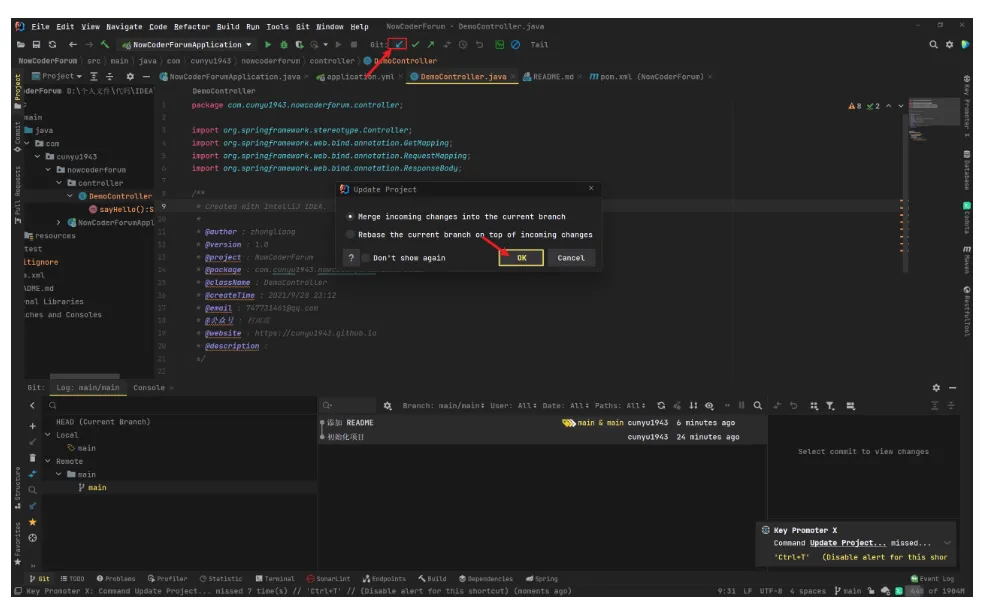
Task: Click the editor minimap thumbnail
Action: pos(933,119)
